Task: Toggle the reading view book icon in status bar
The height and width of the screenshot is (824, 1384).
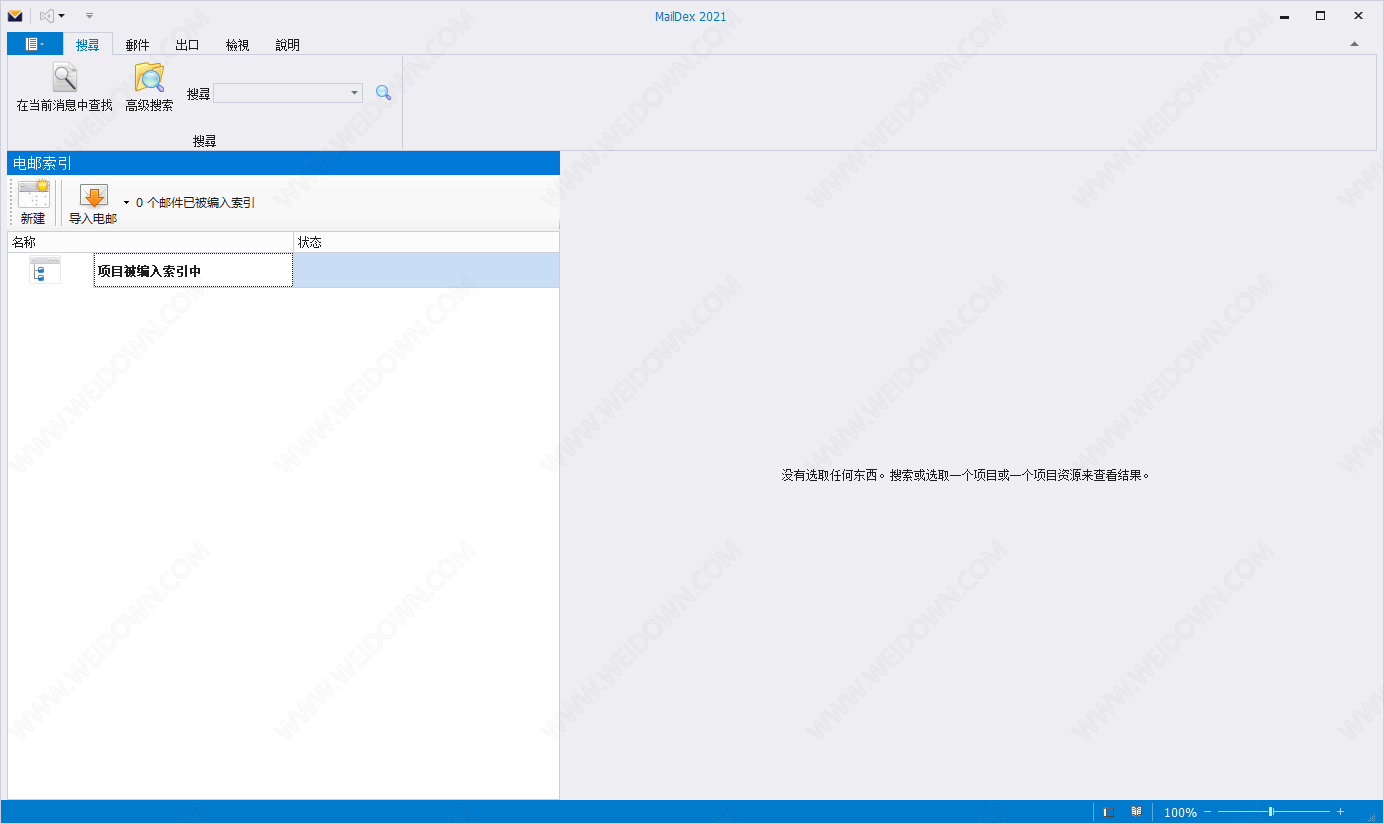Action: tap(1136, 812)
